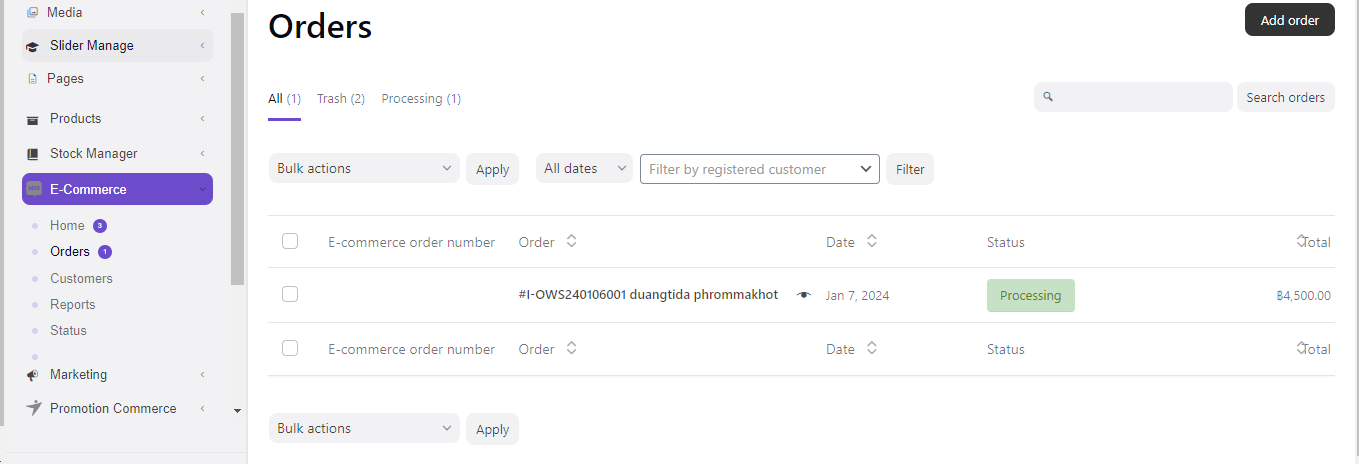1359x464 pixels.
Task: Tick the select-all checkbox in table footer
Action: [290, 348]
